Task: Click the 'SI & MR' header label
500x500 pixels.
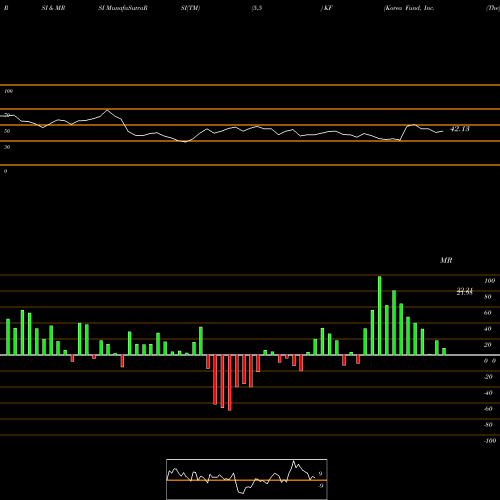Action: point(53,8)
